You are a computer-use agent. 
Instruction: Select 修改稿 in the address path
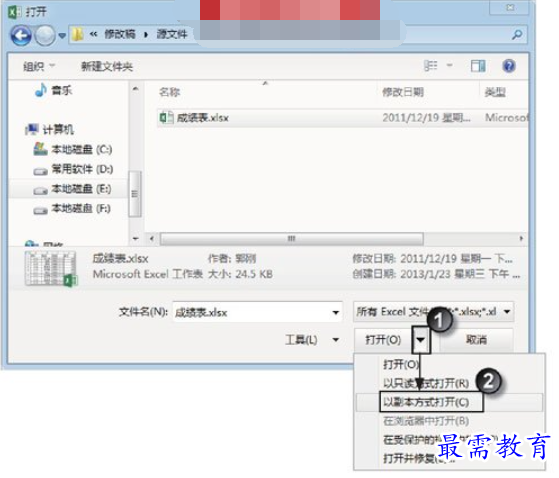[x=119, y=34]
